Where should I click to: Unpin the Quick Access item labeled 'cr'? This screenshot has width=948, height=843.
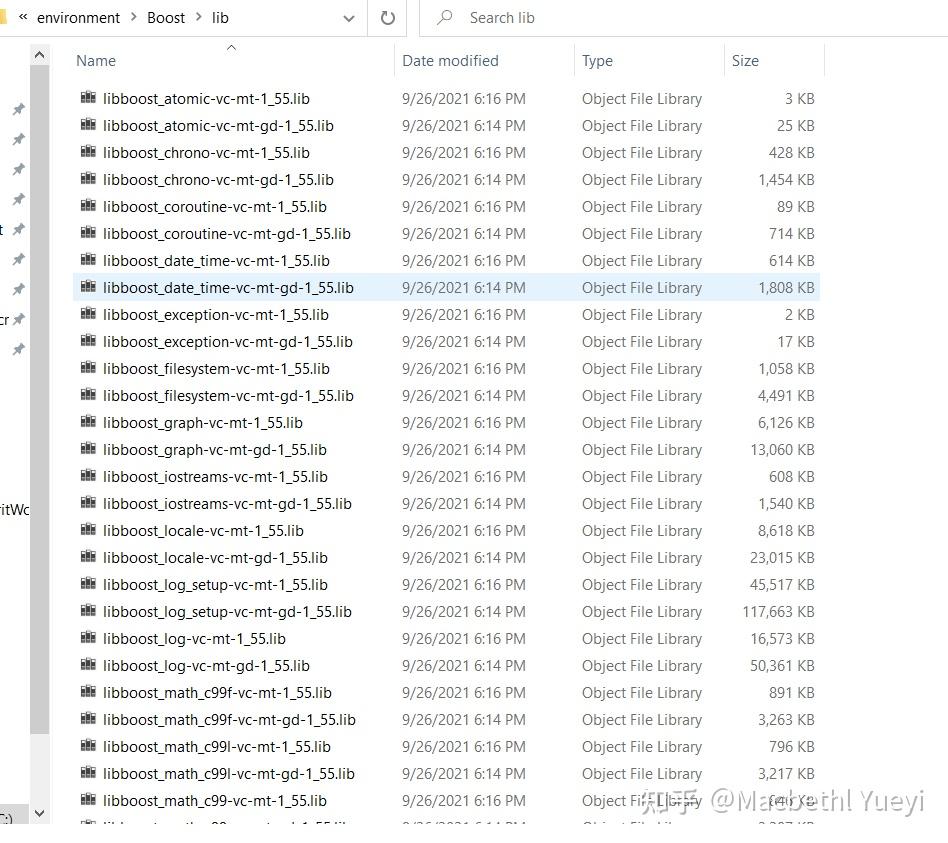[x=18, y=319]
